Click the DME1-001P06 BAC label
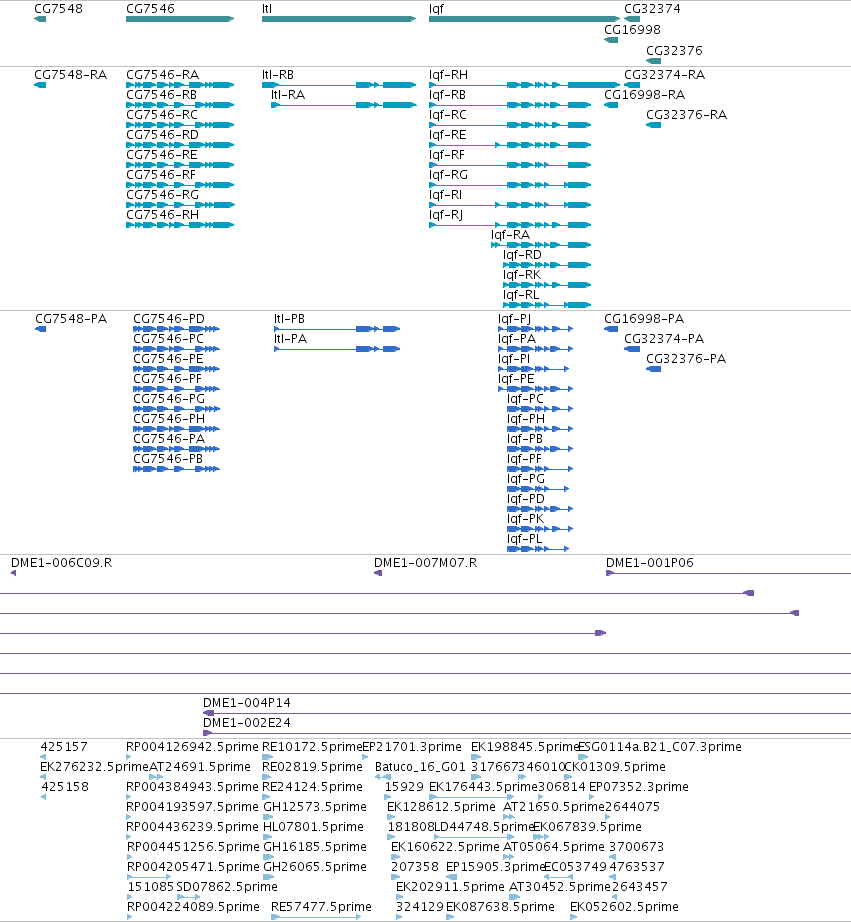Screen dimensions: 851x922 (x=650, y=563)
